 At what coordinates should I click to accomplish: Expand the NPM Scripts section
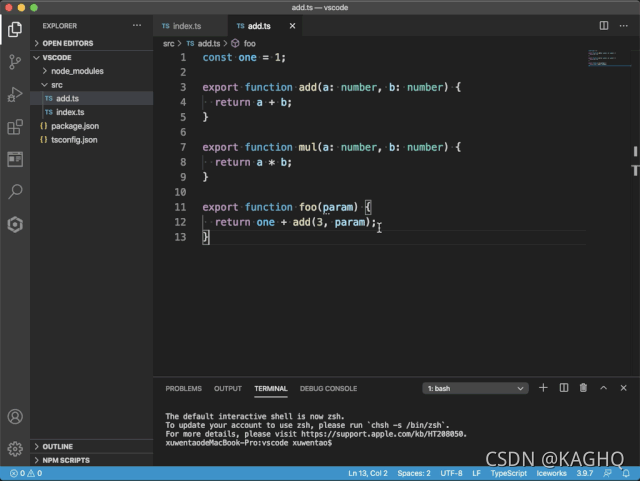92,460
